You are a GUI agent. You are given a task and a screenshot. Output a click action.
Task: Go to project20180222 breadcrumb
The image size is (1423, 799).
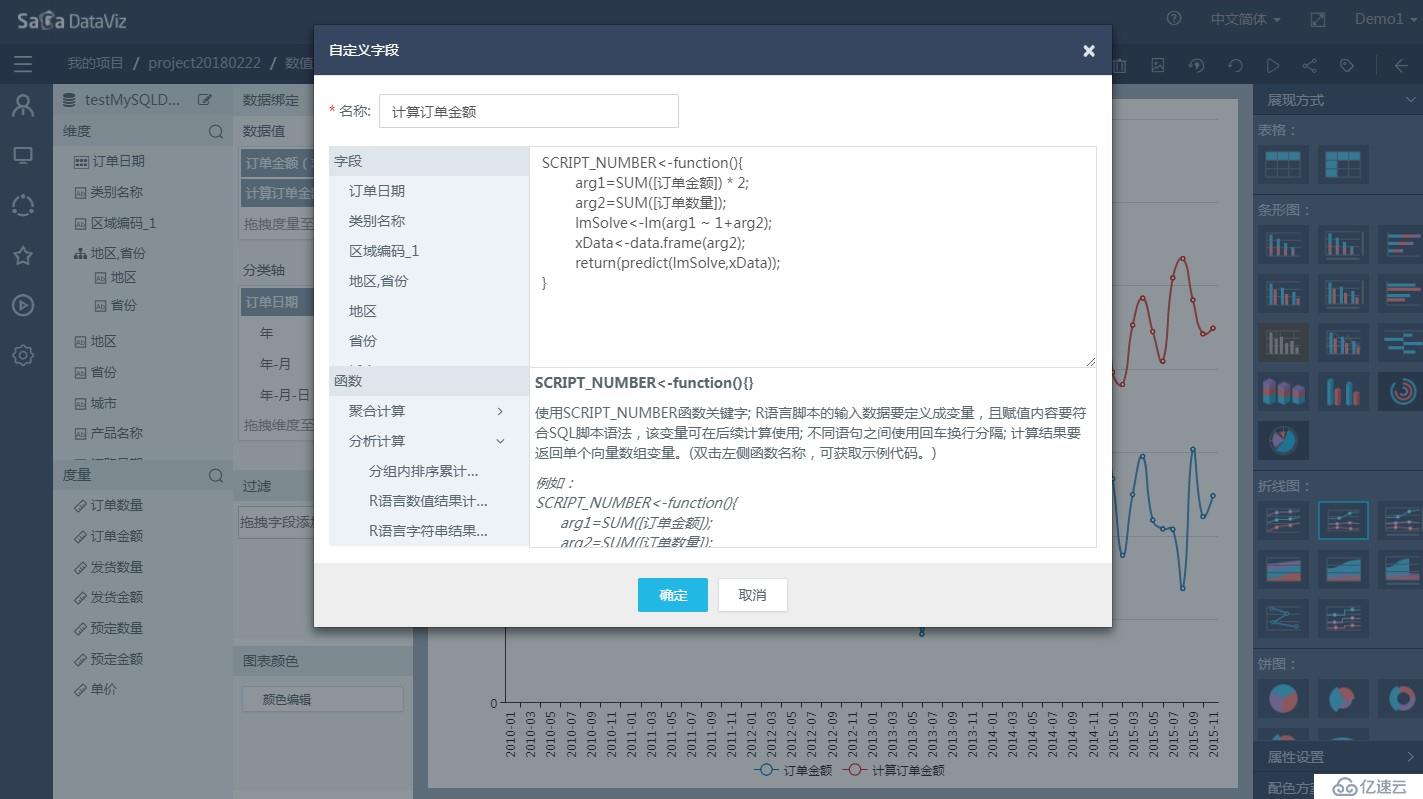click(x=205, y=63)
